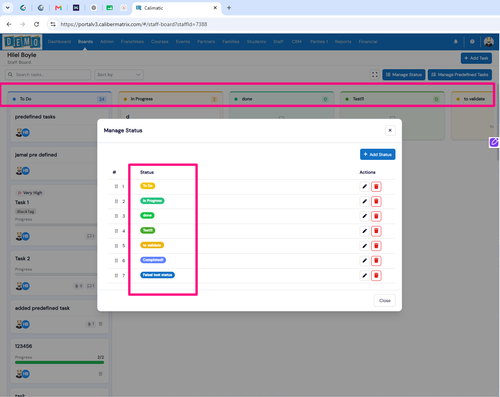Open the Chrome tab search dropdown arrow
The width and height of the screenshot is (500, 397).
point(7,8)
